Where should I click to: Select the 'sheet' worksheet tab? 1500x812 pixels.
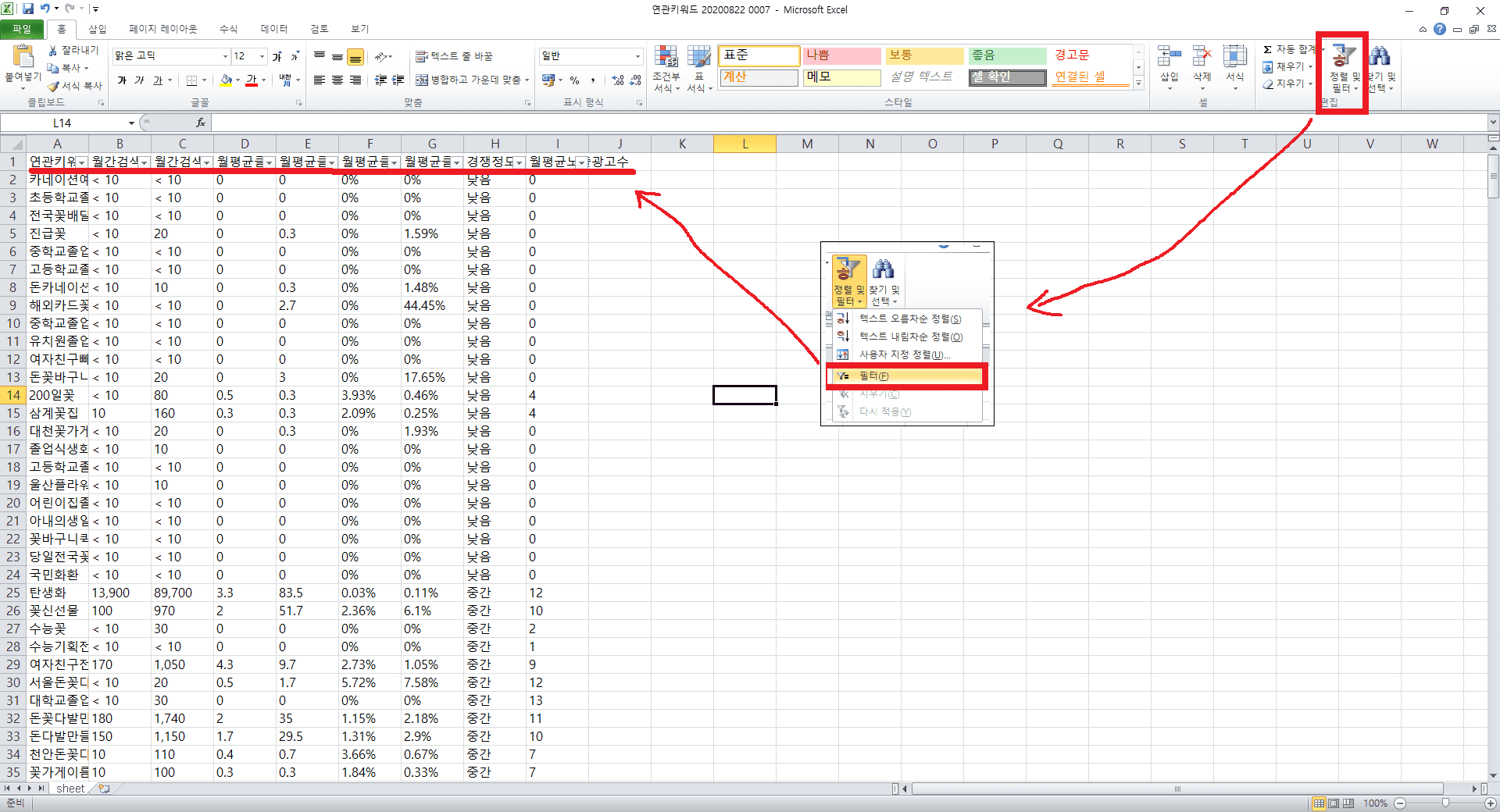pyautogui.click(x=70, y=789)
